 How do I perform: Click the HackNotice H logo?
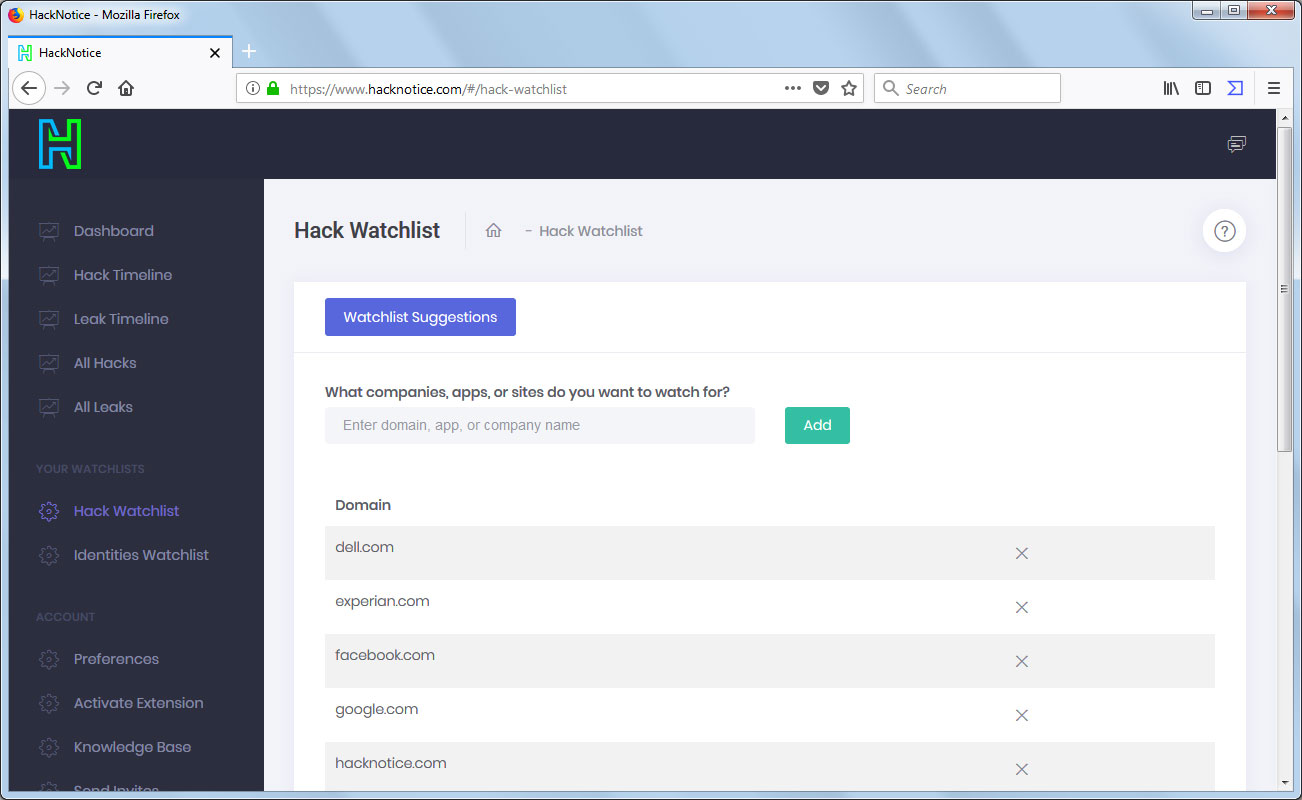pos(60,144)
